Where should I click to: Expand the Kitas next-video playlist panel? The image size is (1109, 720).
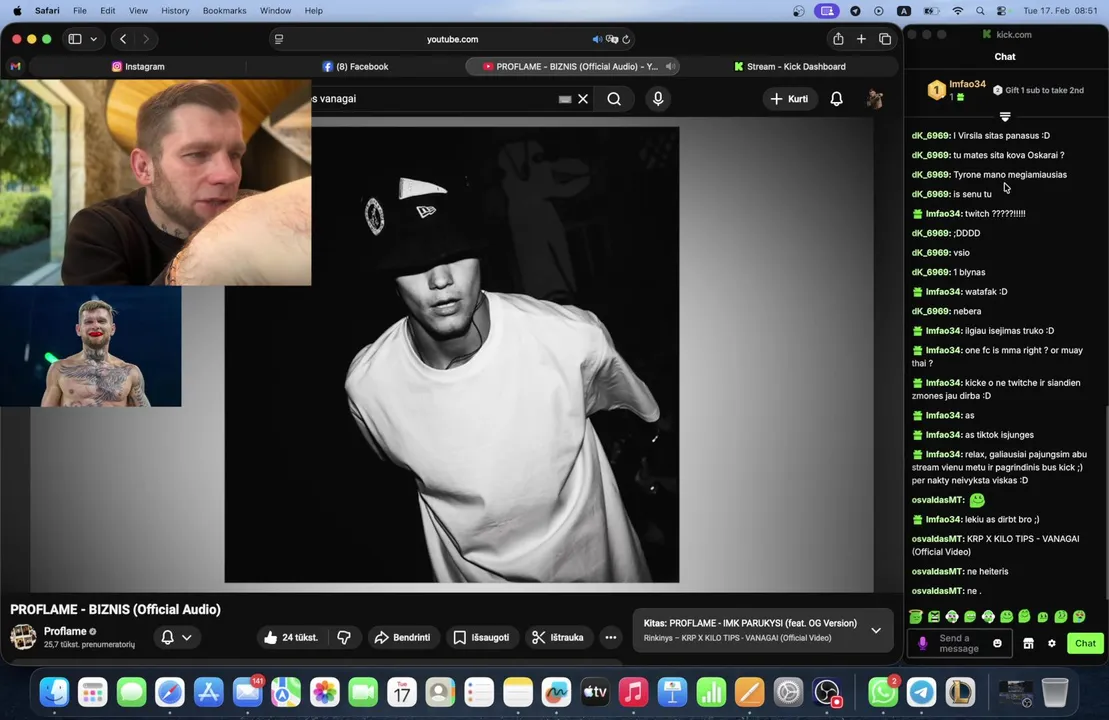[x=876, y=630]
